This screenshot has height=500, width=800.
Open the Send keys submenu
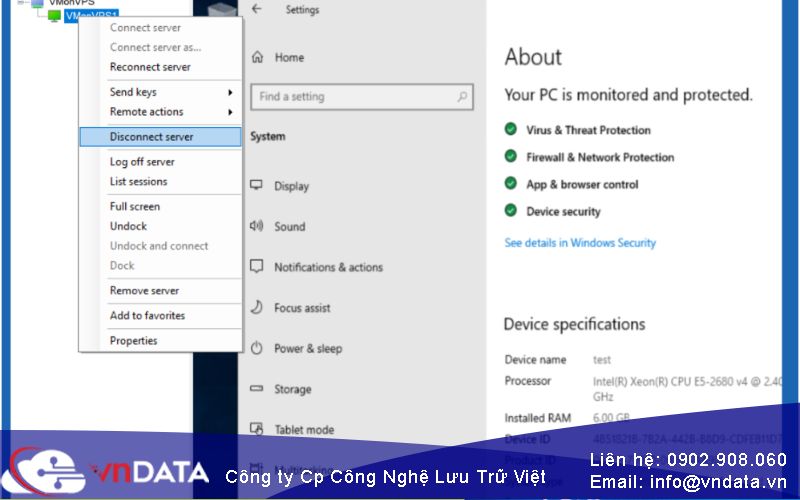click(160, 92)
